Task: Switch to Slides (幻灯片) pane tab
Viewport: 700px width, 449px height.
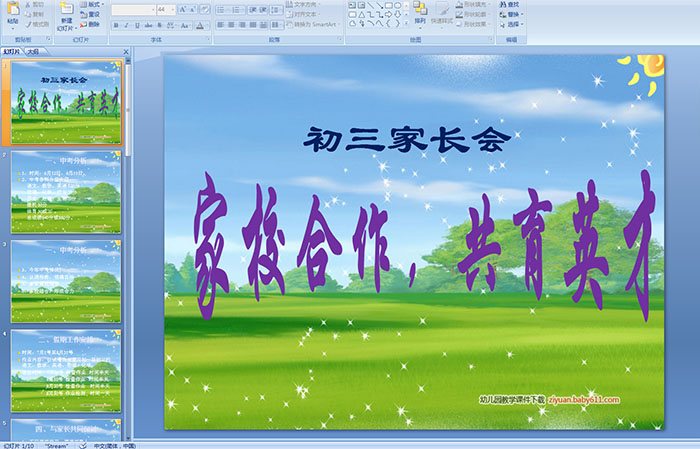Action: 12,52
